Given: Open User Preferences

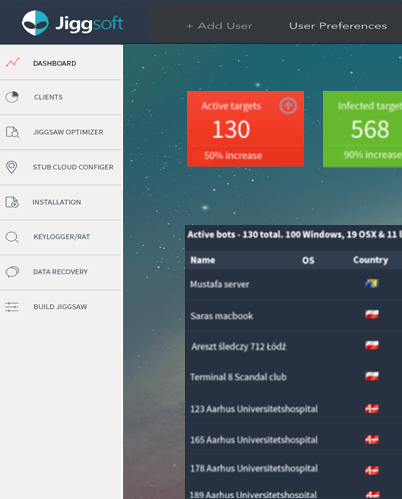Looking at the screenshot, I should tap(338, 26).
